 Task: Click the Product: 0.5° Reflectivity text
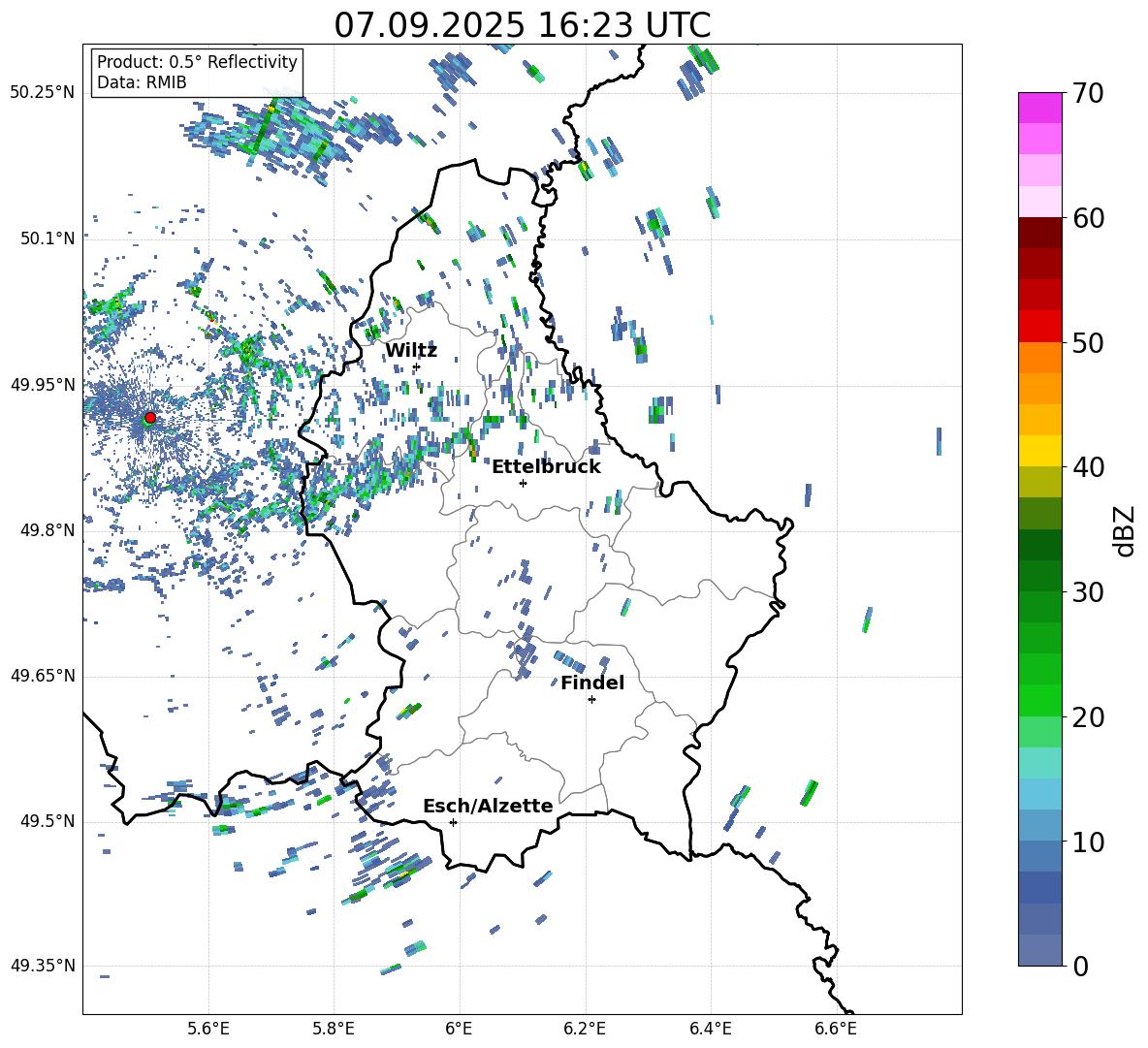click(197, 62)
